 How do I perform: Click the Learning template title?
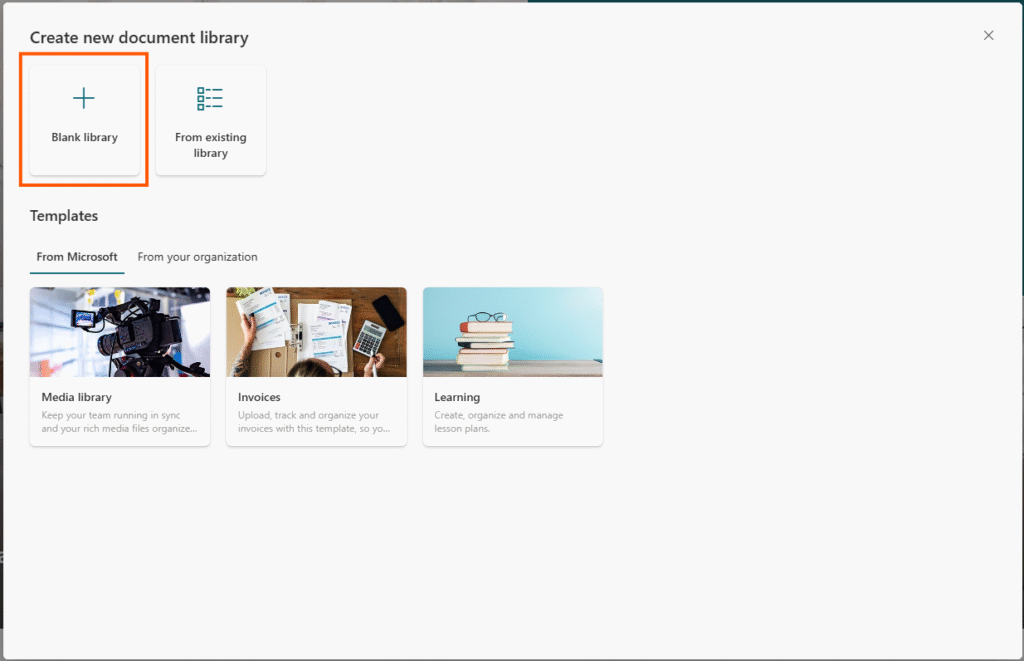[457, 397]
